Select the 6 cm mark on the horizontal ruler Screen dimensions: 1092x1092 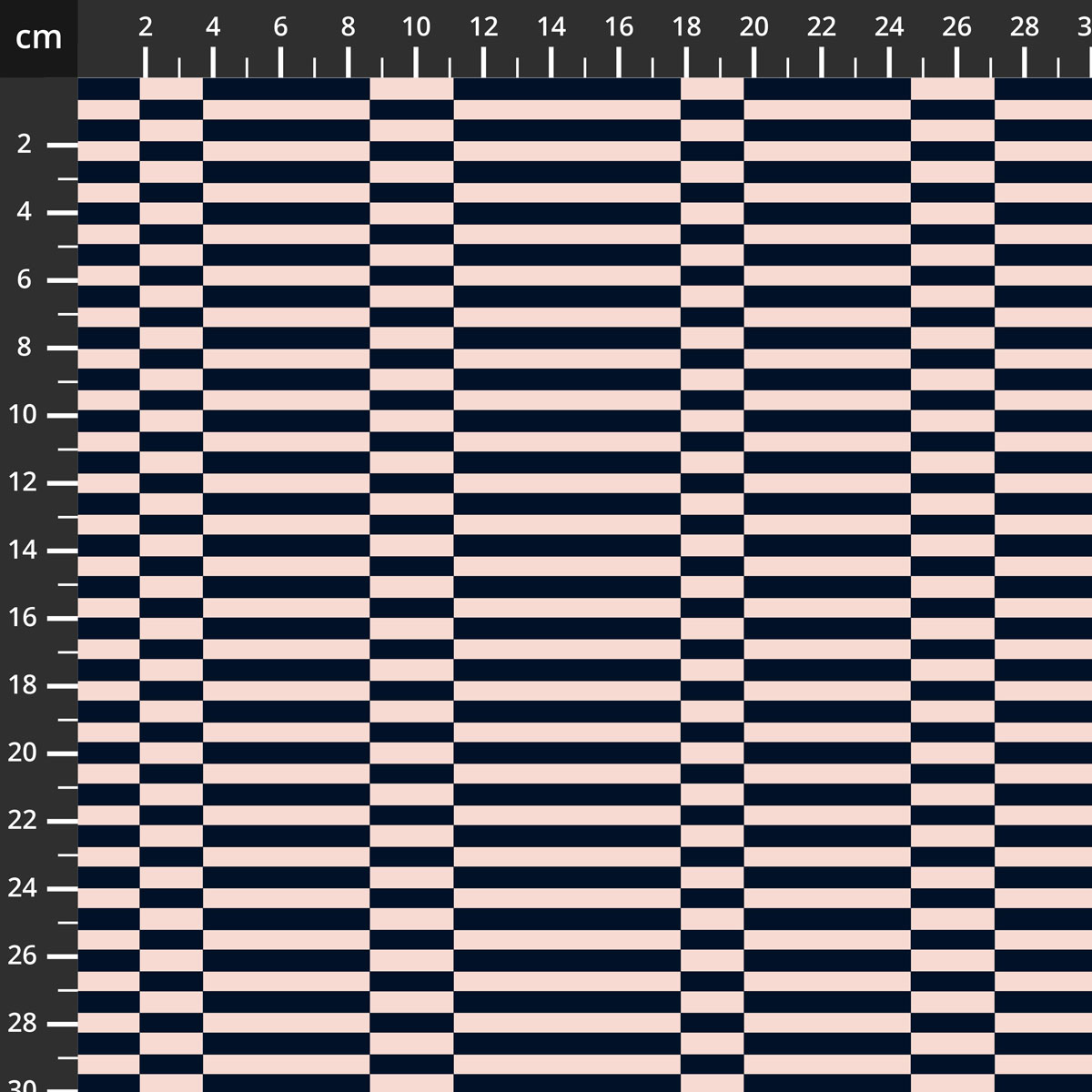point(280,28)
